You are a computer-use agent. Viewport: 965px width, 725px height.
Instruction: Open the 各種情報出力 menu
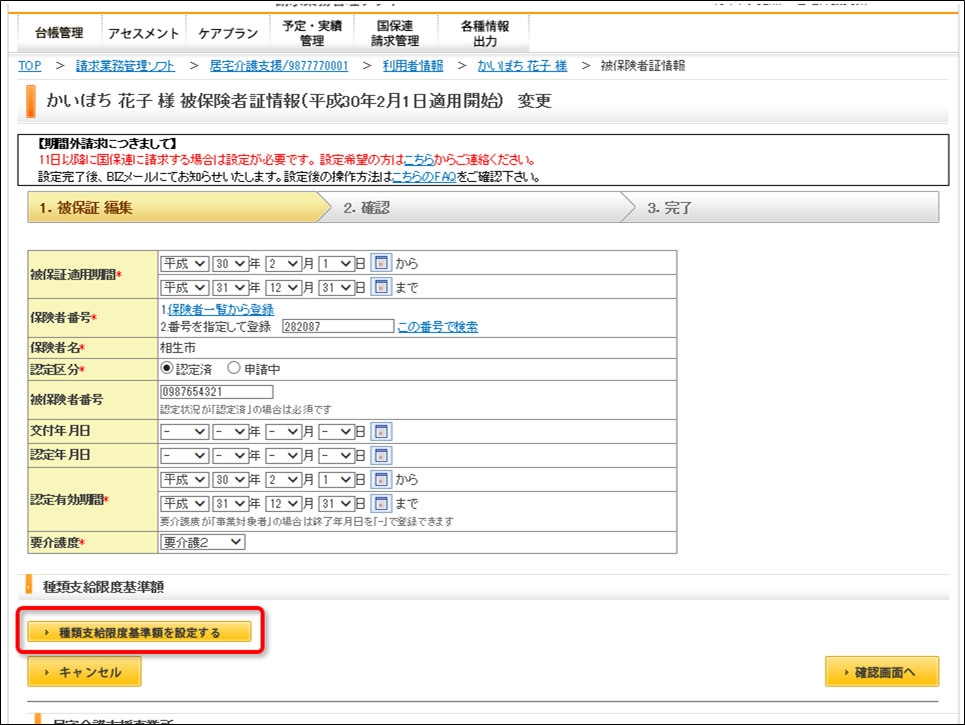(484, 33)
